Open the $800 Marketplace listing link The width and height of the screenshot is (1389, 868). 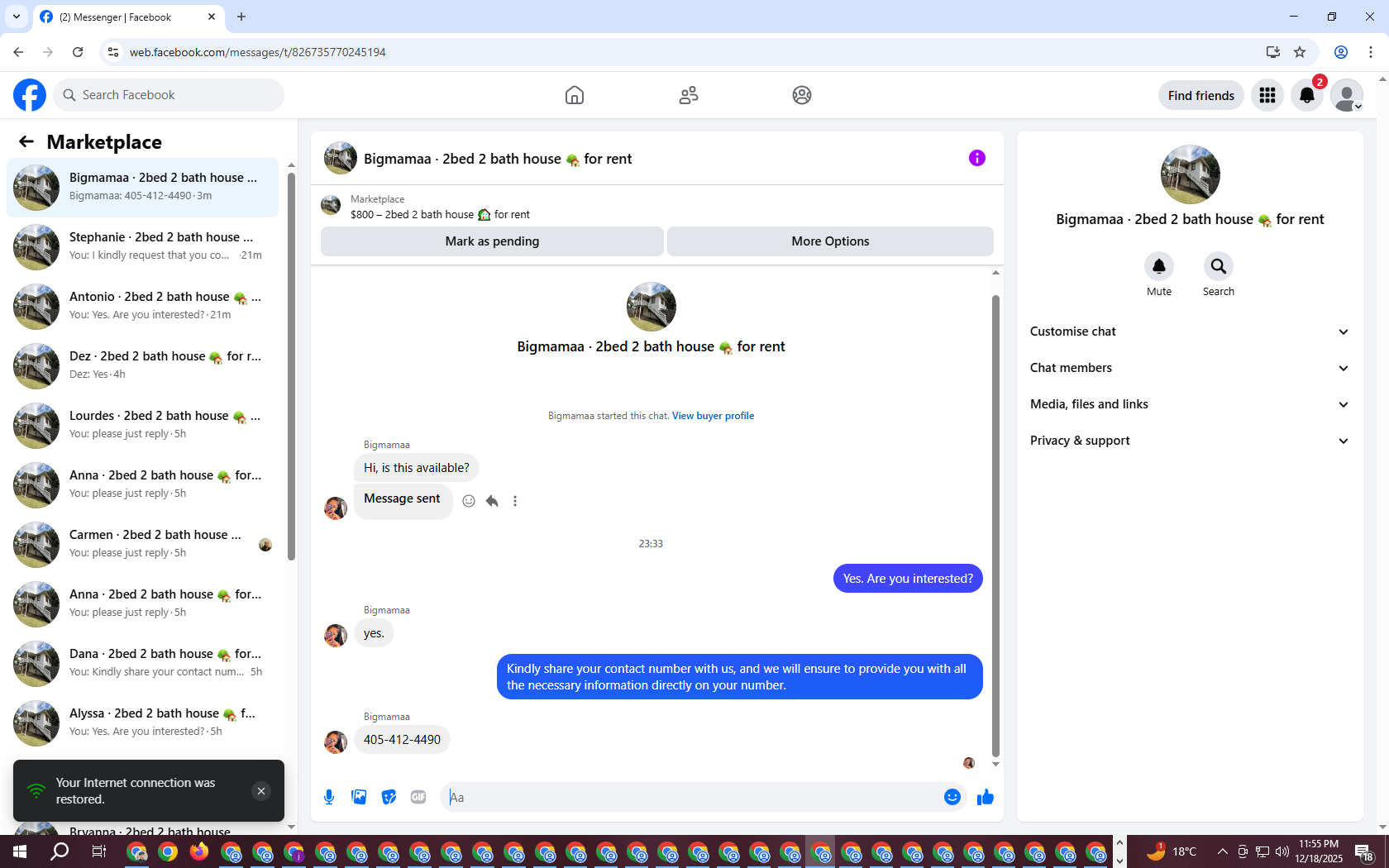point(440,214)
